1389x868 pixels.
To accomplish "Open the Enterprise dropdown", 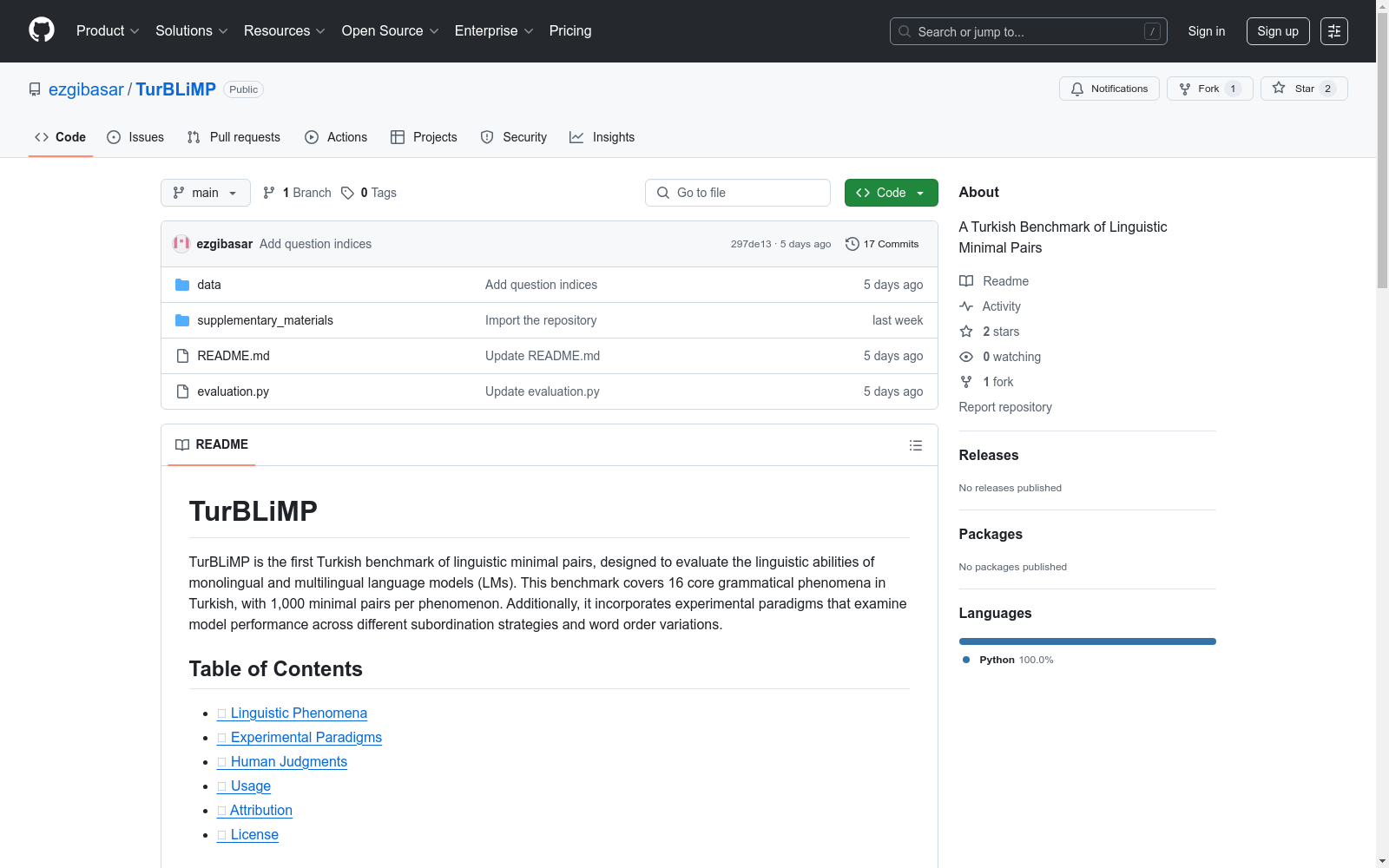I will tap(494, 31).
